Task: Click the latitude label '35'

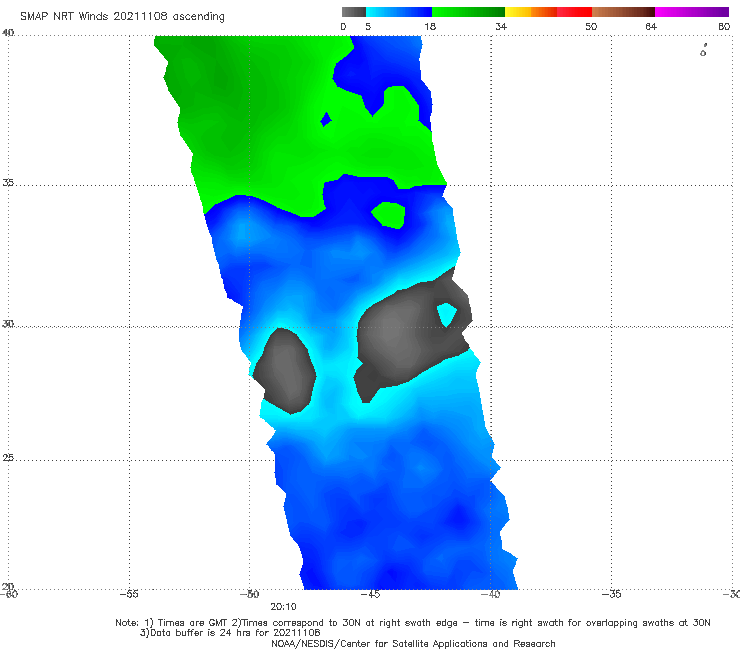Action: [x=8, y=183]
